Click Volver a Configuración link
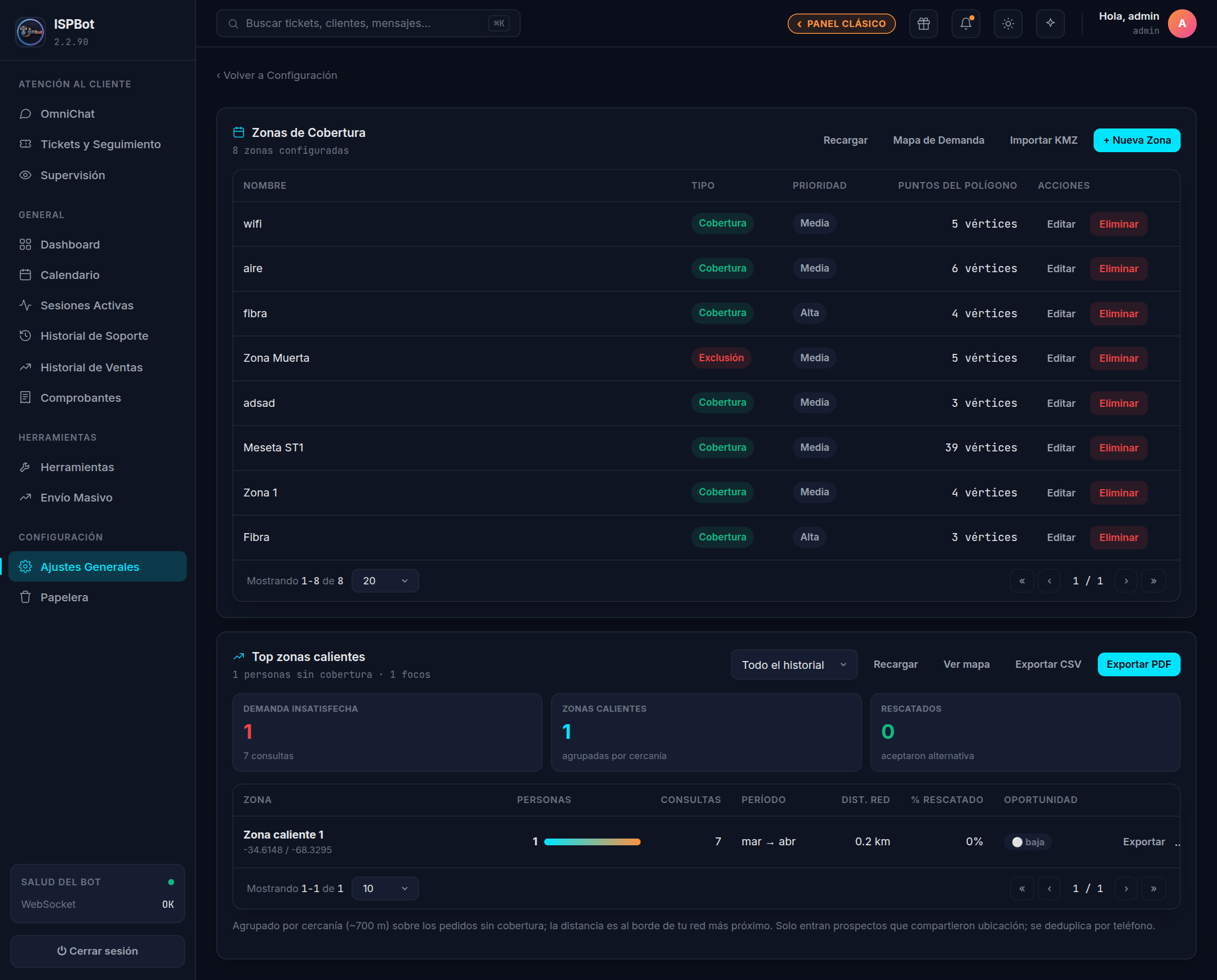Screen dimensions: 1217x980 [277, 76]
